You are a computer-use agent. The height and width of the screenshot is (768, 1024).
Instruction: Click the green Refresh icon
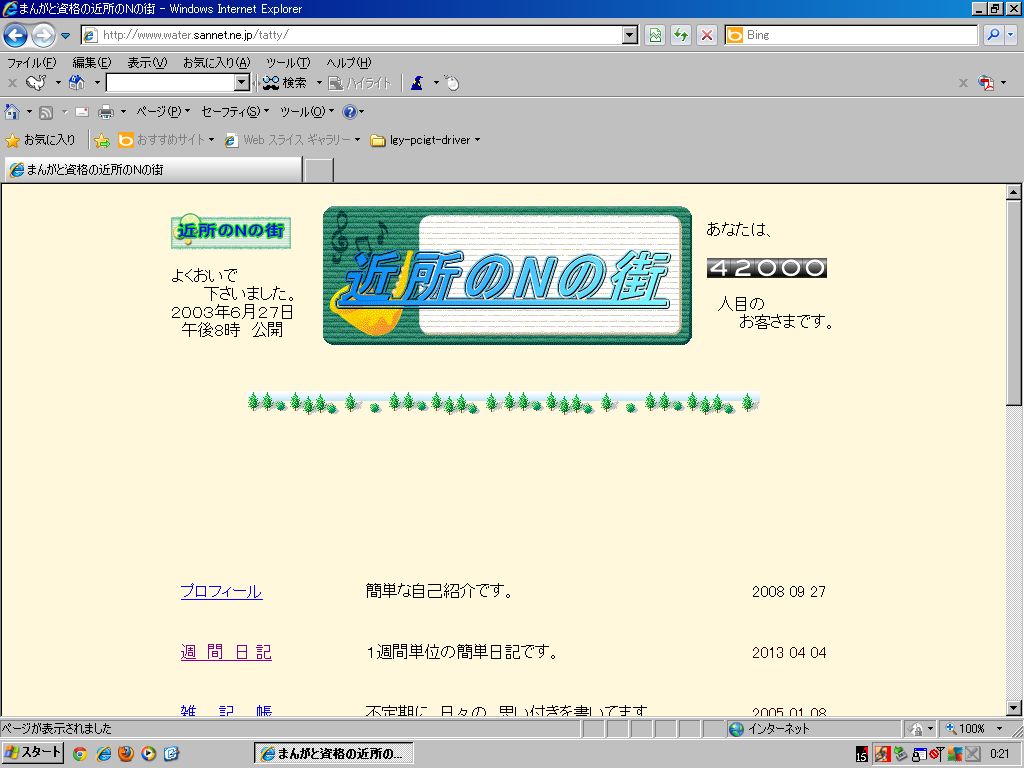tap(680, 35)
